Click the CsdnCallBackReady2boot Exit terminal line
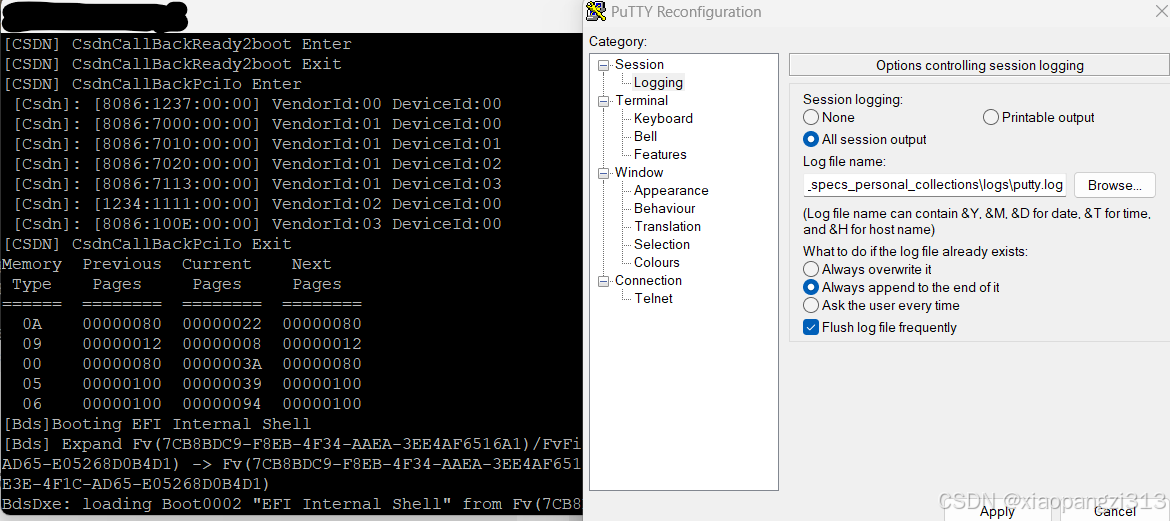Image resolution: width=1170 pixels, height=521 pixels. (172, 64)
